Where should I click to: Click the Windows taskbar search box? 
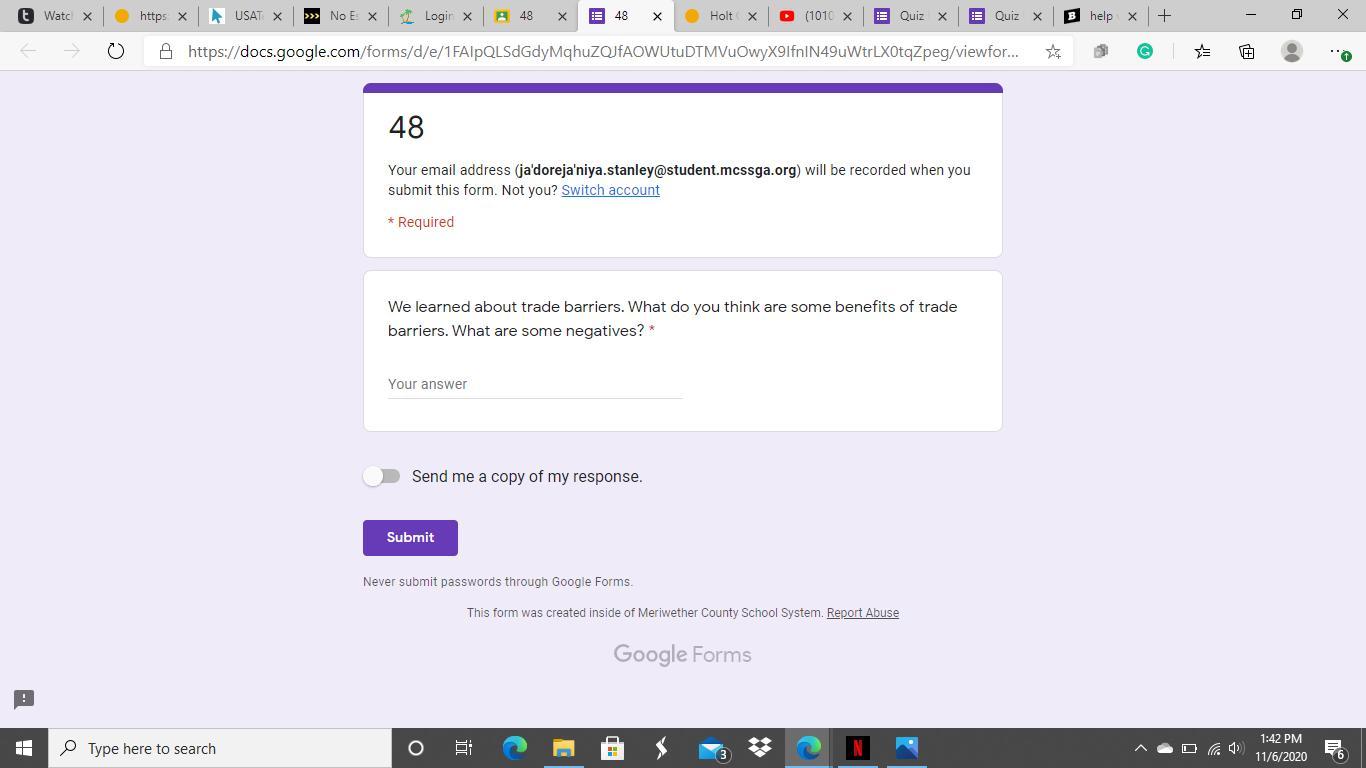click(x=220, y=748)
